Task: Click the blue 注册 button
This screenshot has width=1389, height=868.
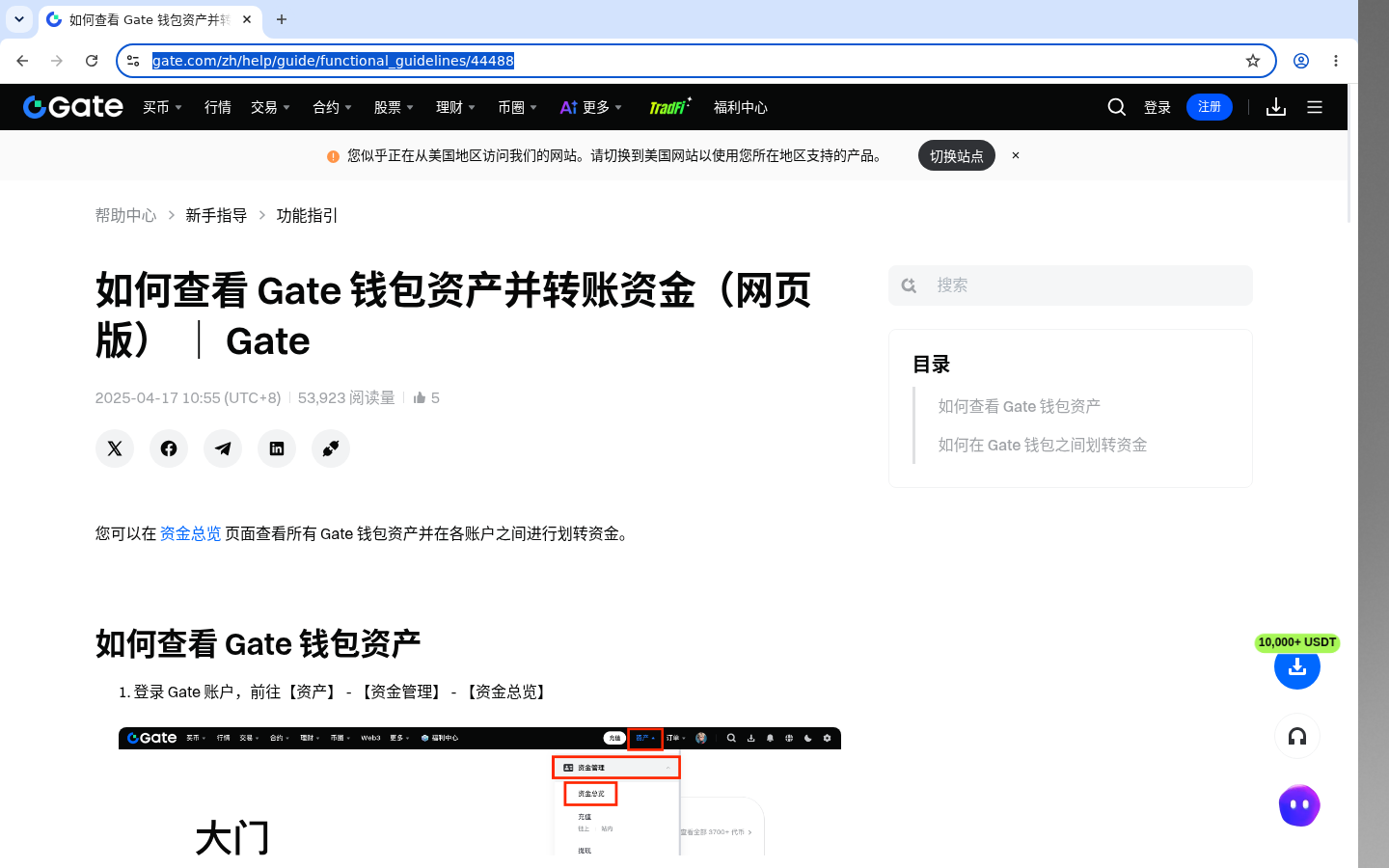Action: tap(1210, 107)
